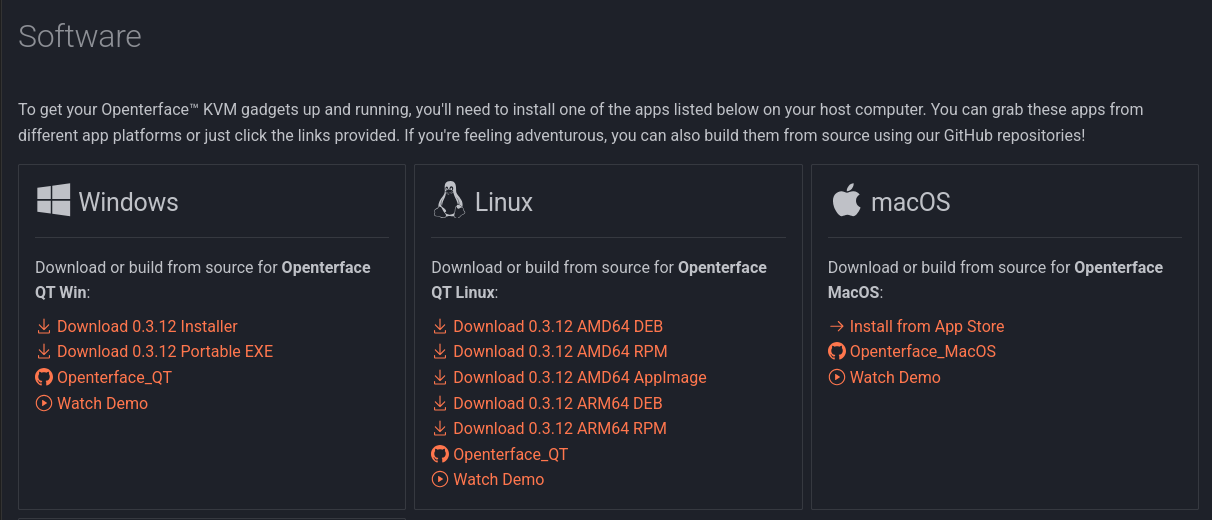Open Openterface_QT repository in Linux card
1212x520 pixels.
510,454
